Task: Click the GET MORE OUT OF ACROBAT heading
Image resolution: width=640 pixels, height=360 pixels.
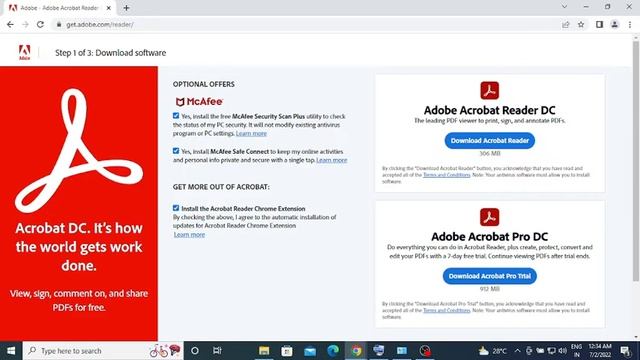Action: tap(221, 187)
